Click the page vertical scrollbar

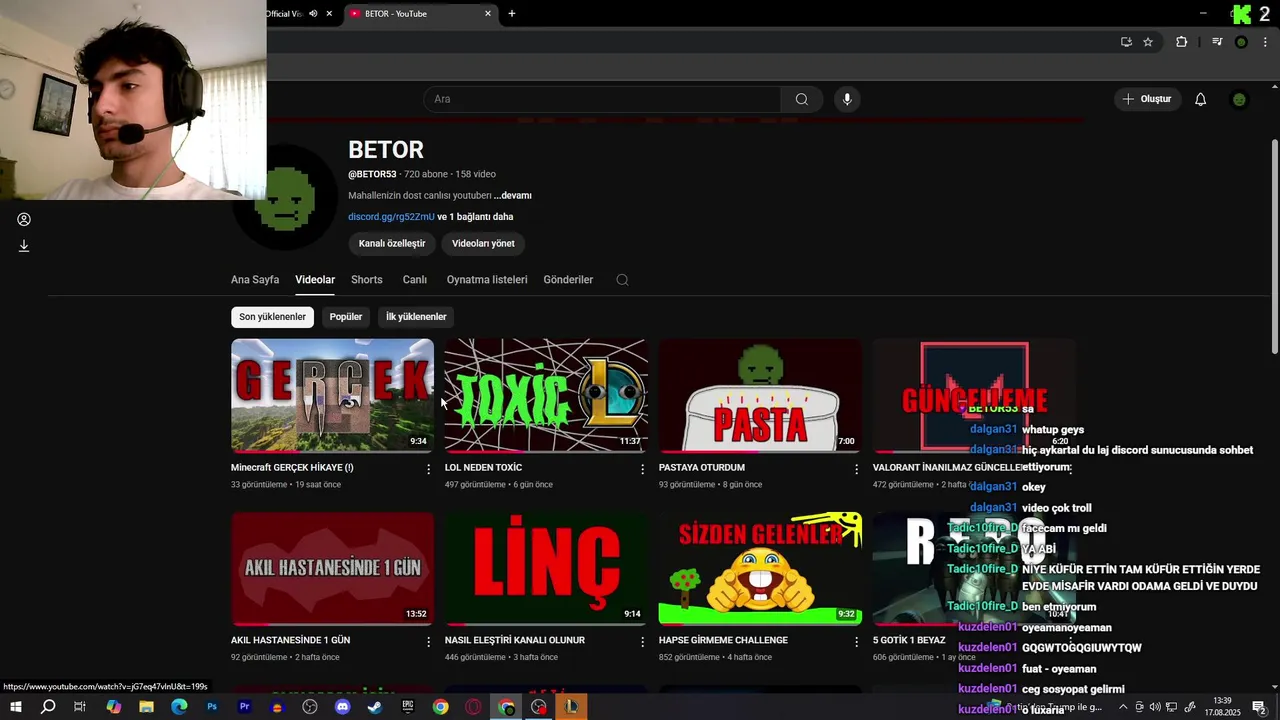coord(1274,246)
